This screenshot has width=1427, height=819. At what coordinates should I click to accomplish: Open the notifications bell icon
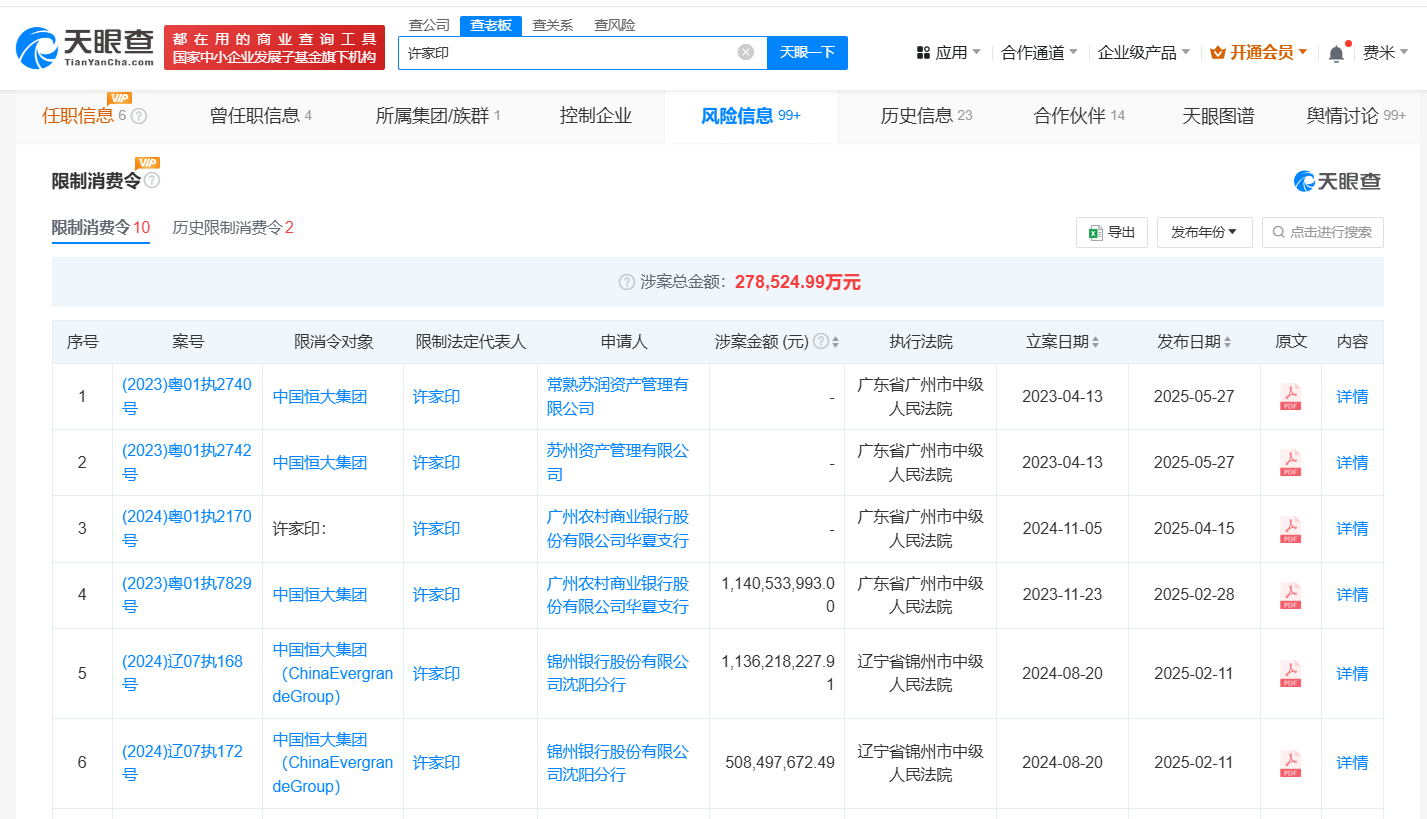tap(1334, 52)
